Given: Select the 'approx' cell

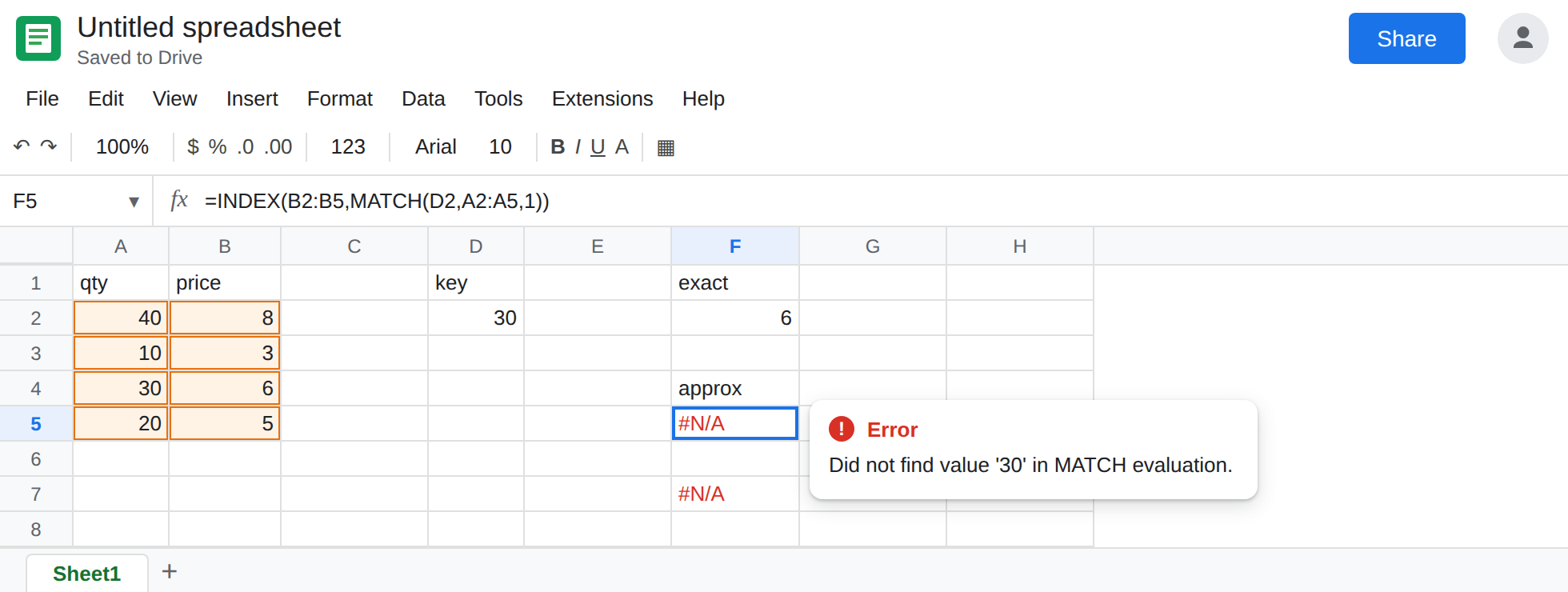Looking at the screenshot, I should [x=735, y=389].
